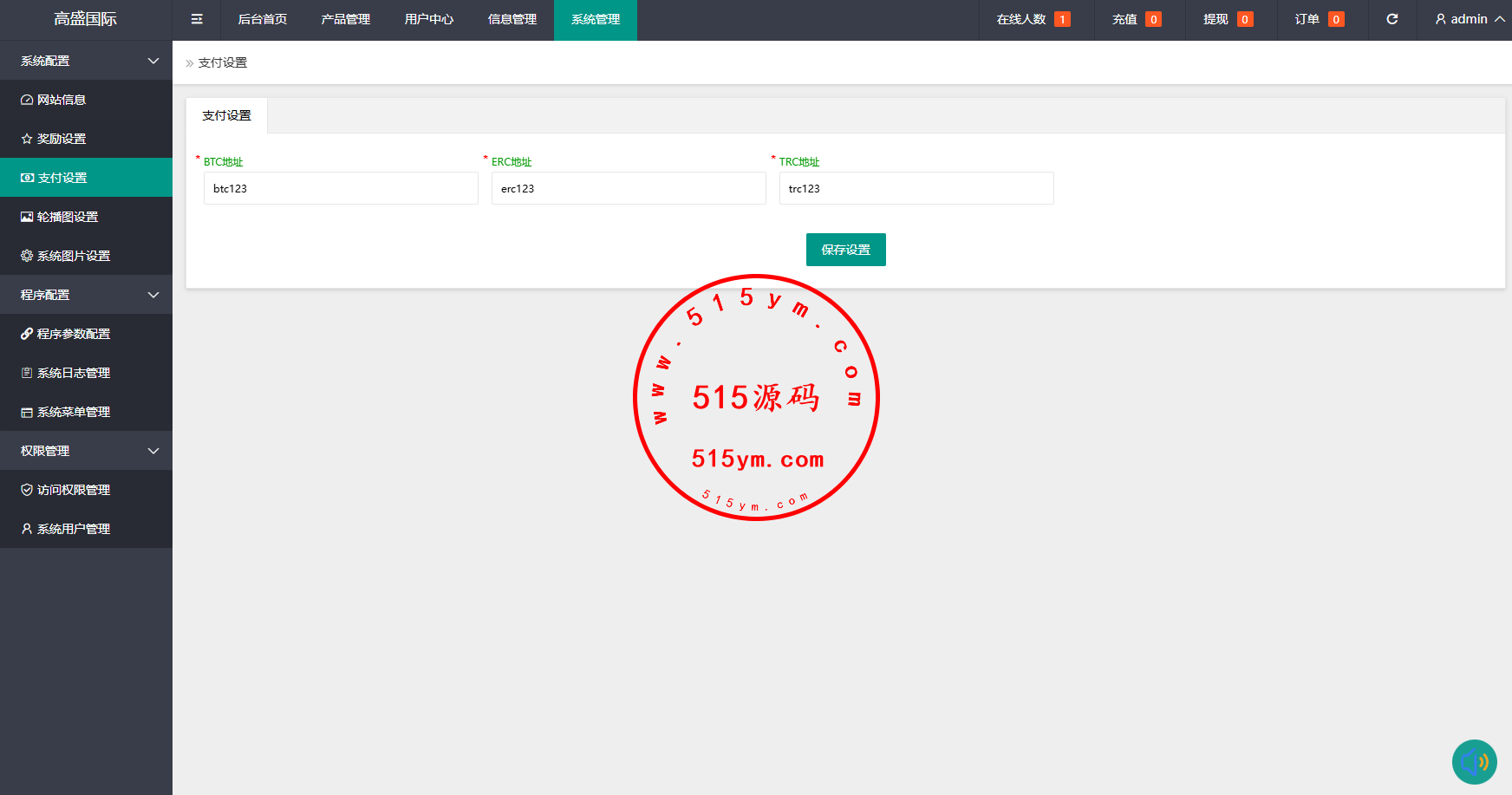Open 网站信息 from the sidebar
The height and width of the screenshot is (795, 1512).
[62, 100]
